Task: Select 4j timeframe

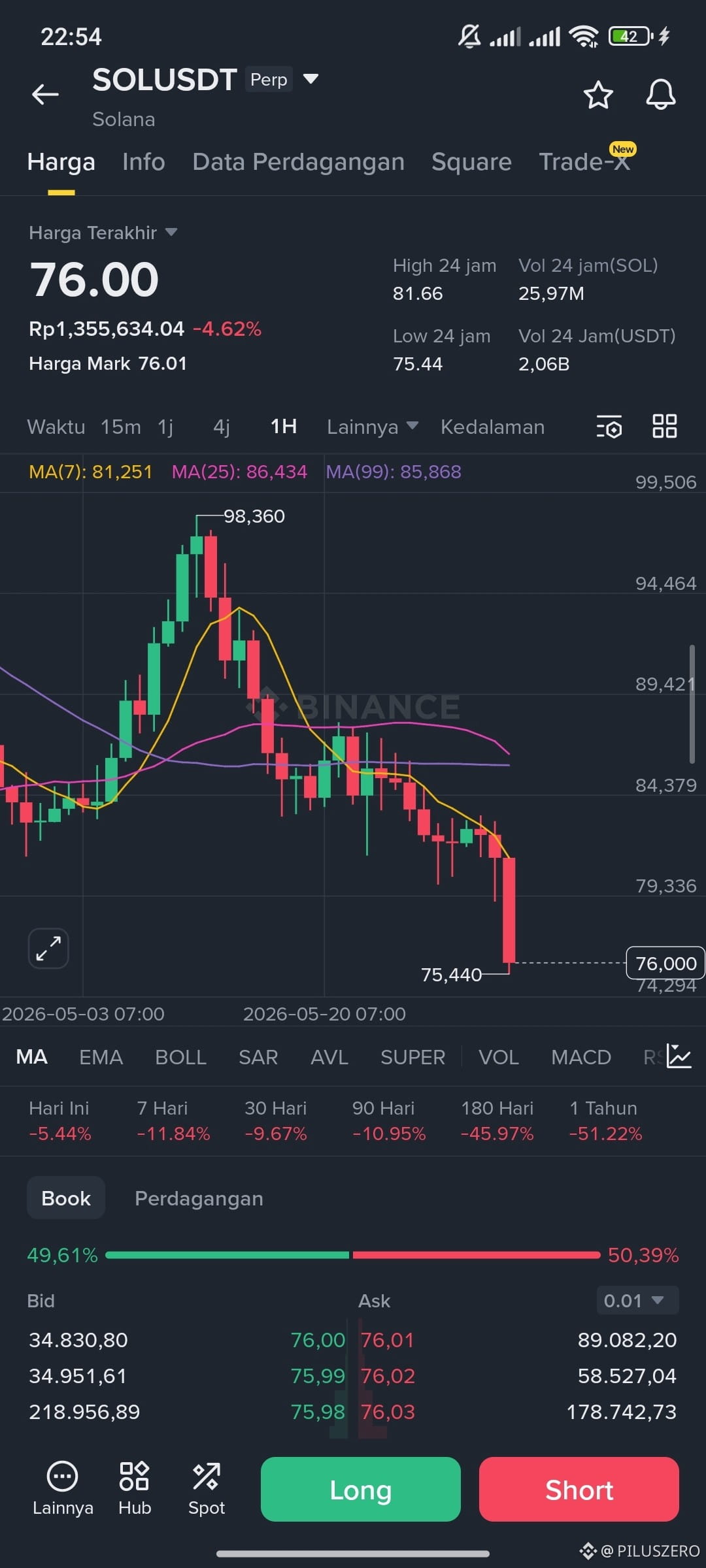Action: pos(222,427)
